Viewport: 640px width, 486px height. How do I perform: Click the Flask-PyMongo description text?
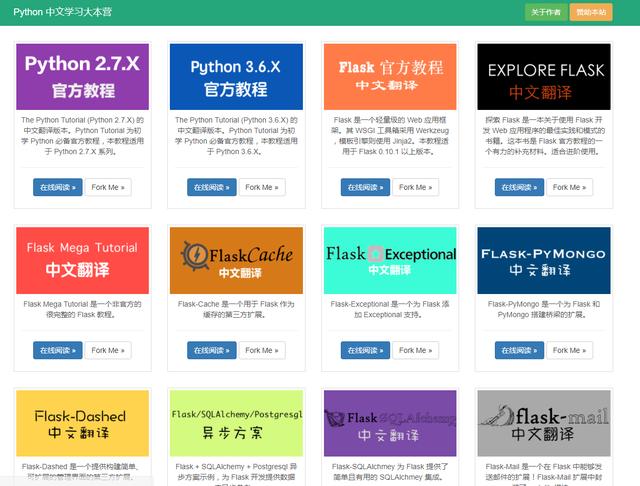pos(544,309)
